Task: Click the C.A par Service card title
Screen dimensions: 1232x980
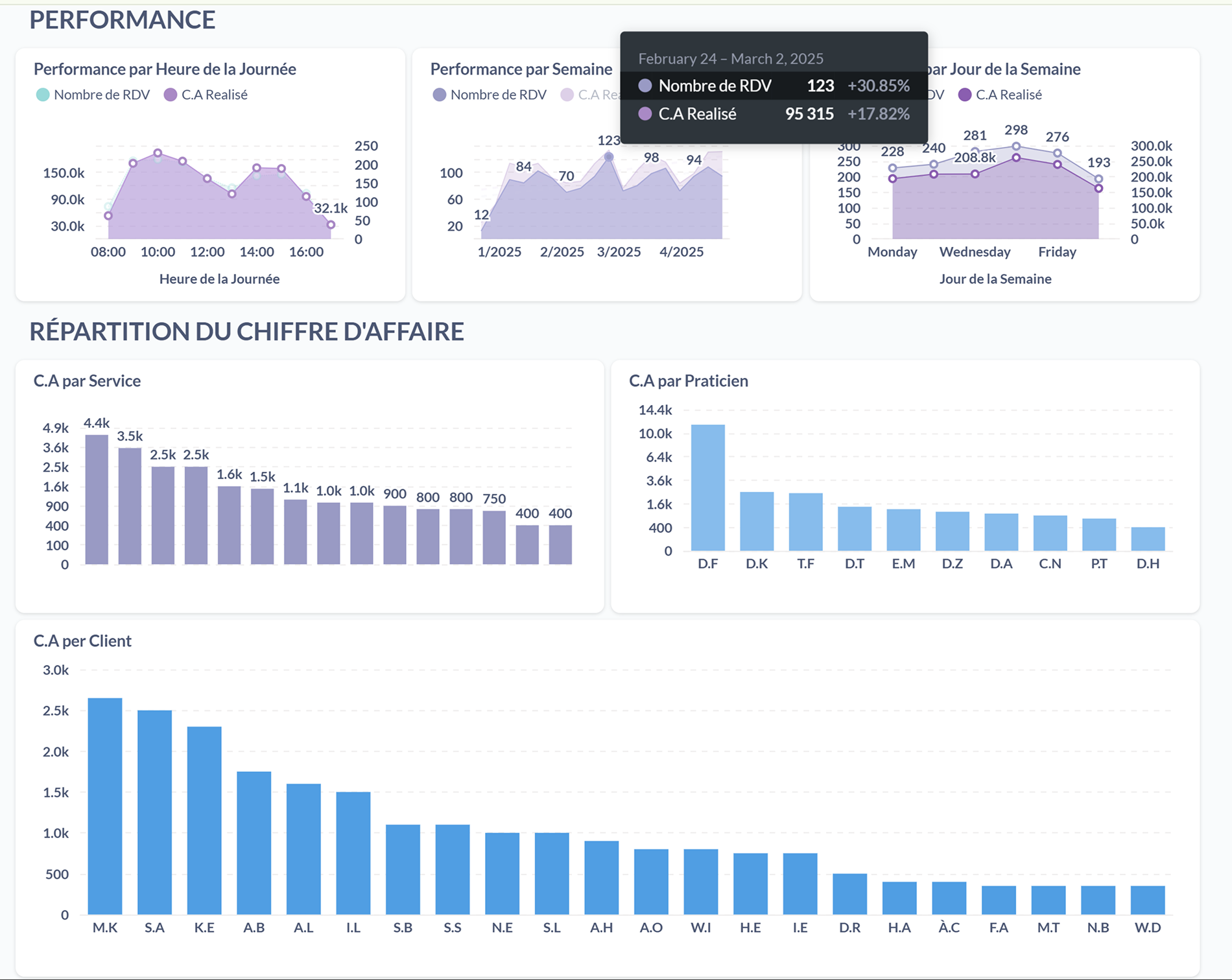Action: [x=87, y=380]
